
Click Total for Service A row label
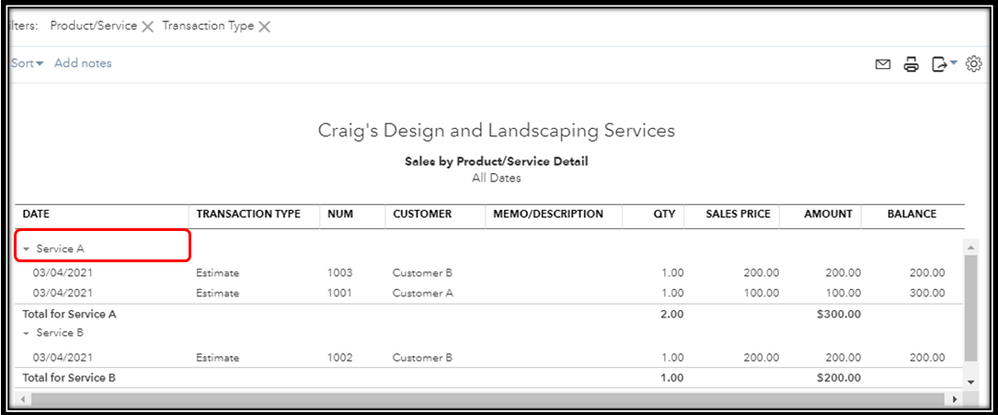click(69, 314)
